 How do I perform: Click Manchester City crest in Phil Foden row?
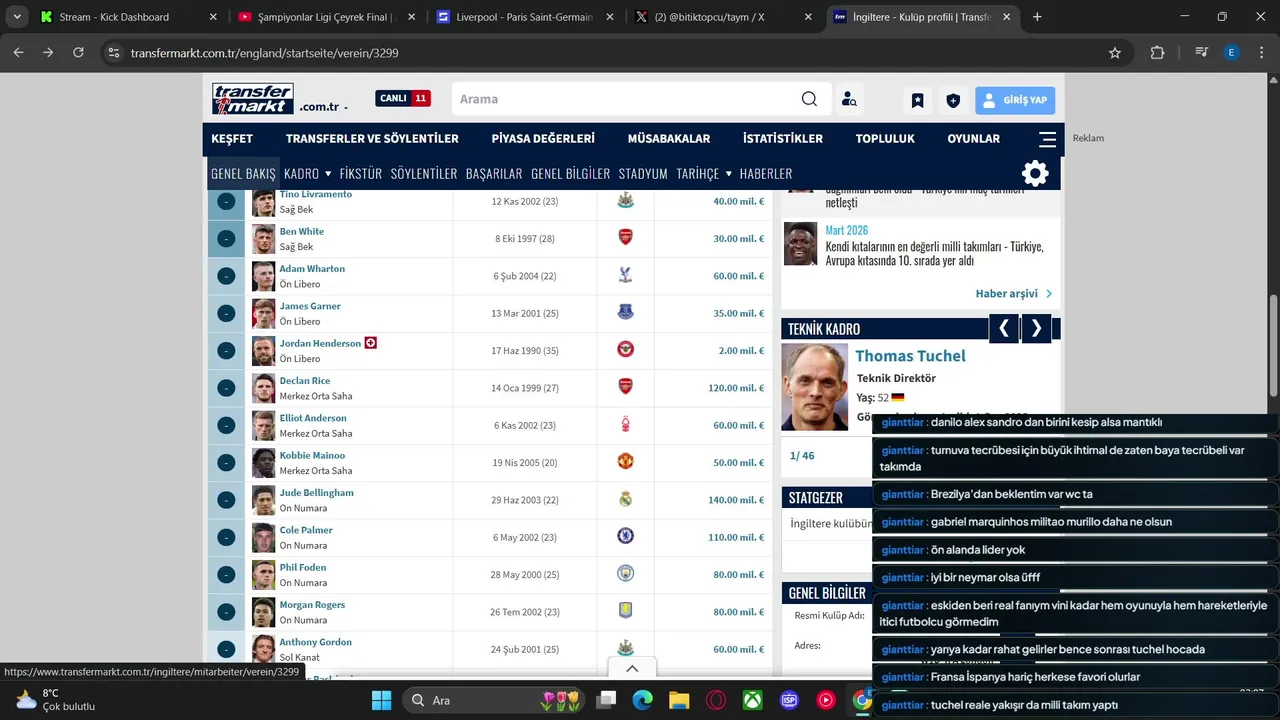pos(625,574)
